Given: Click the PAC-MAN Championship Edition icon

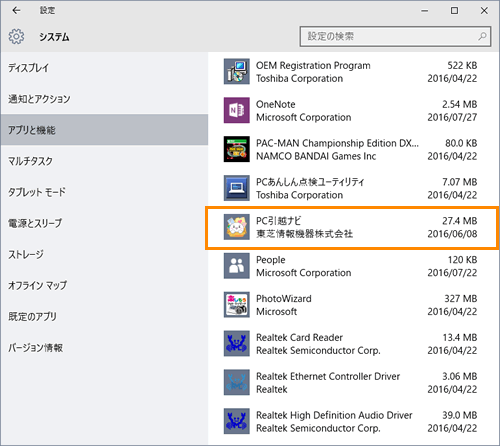Looking at the screenshot, I should [237, 149].
